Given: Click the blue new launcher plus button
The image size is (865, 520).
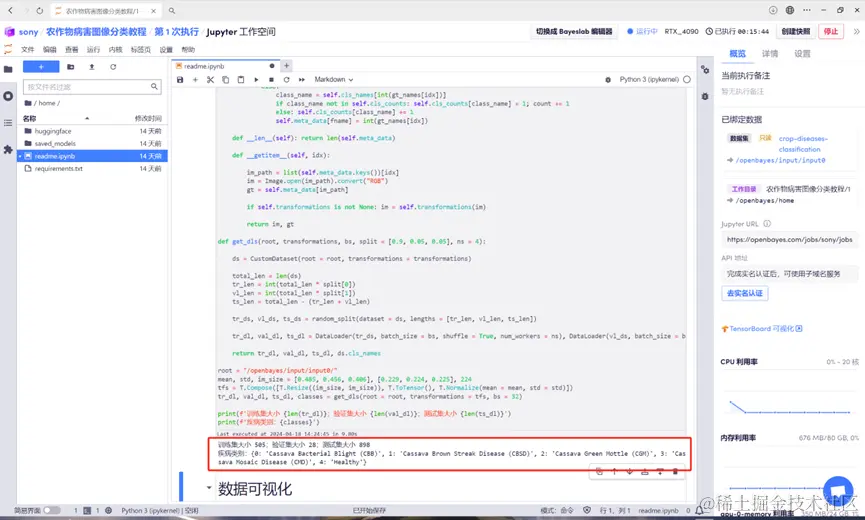Looking at the screenshot, I should click(41, 67).
